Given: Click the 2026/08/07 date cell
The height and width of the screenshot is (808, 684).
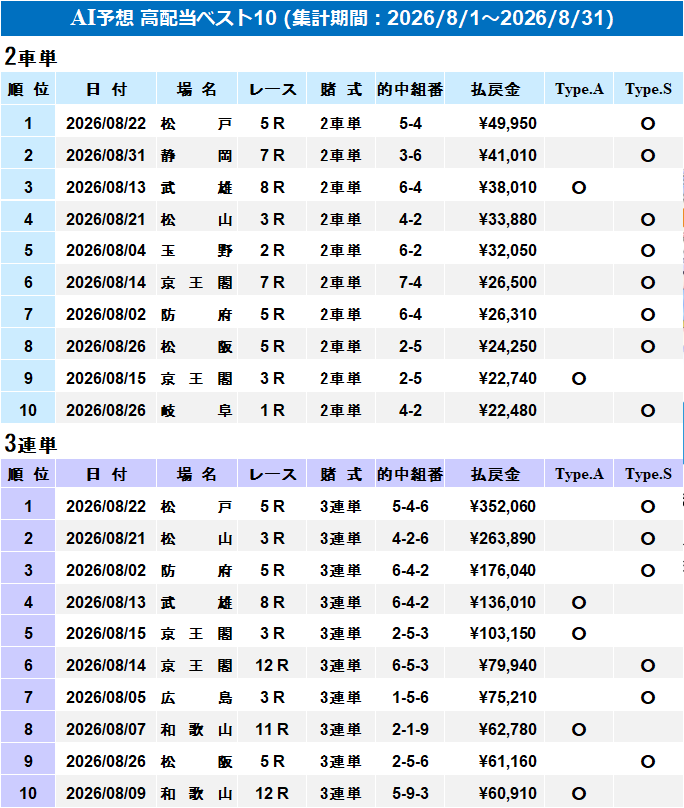Looking at the screenshot, I should point(106,729).
